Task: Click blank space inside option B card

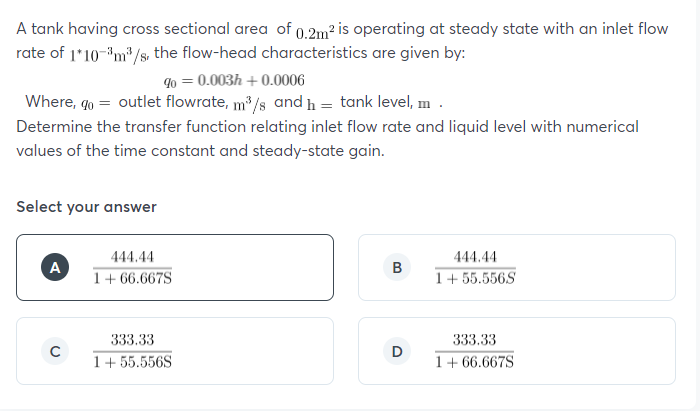Action: click(x=598, y=267)
